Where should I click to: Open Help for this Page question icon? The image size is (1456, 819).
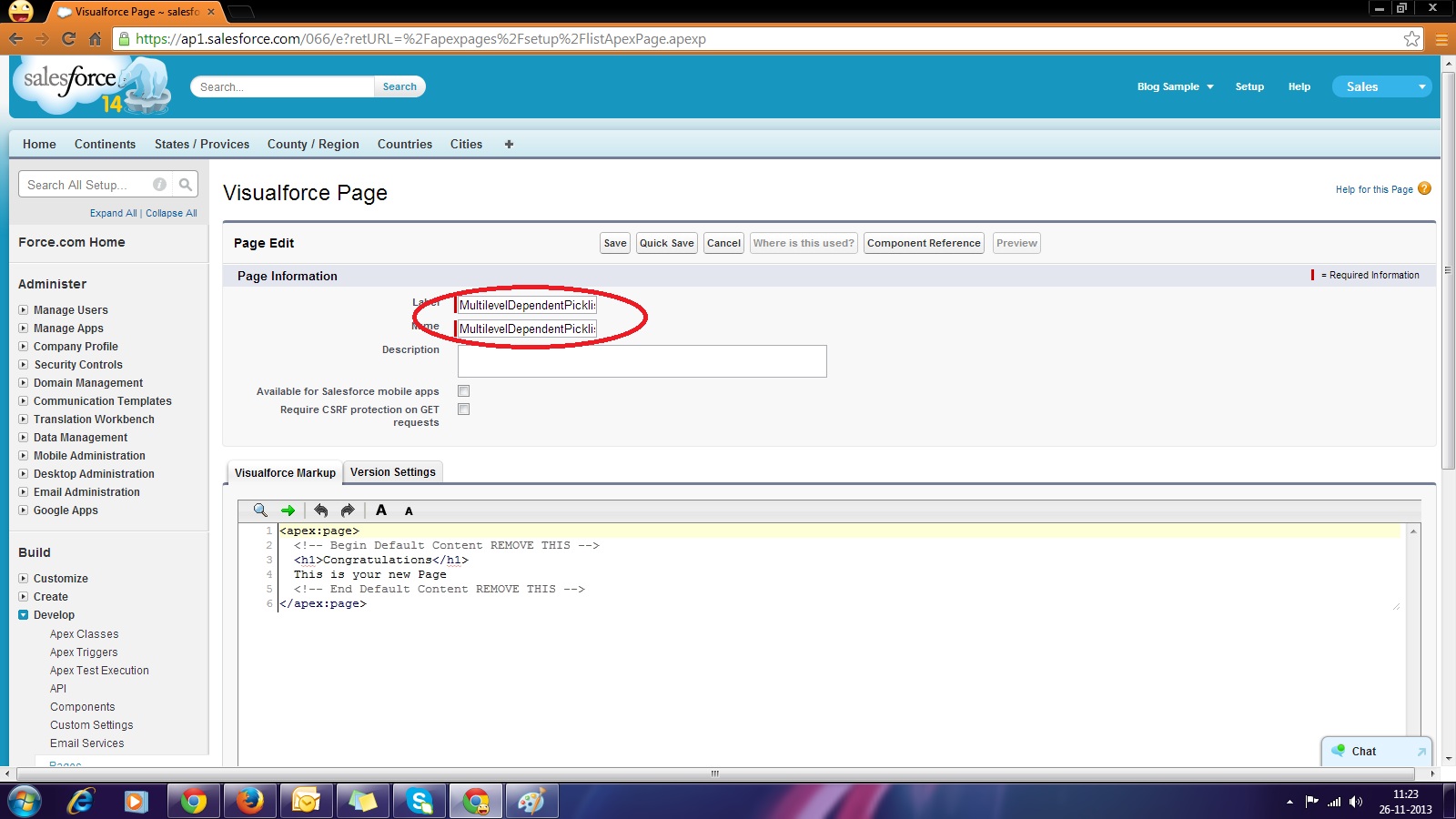[1424, 188]
